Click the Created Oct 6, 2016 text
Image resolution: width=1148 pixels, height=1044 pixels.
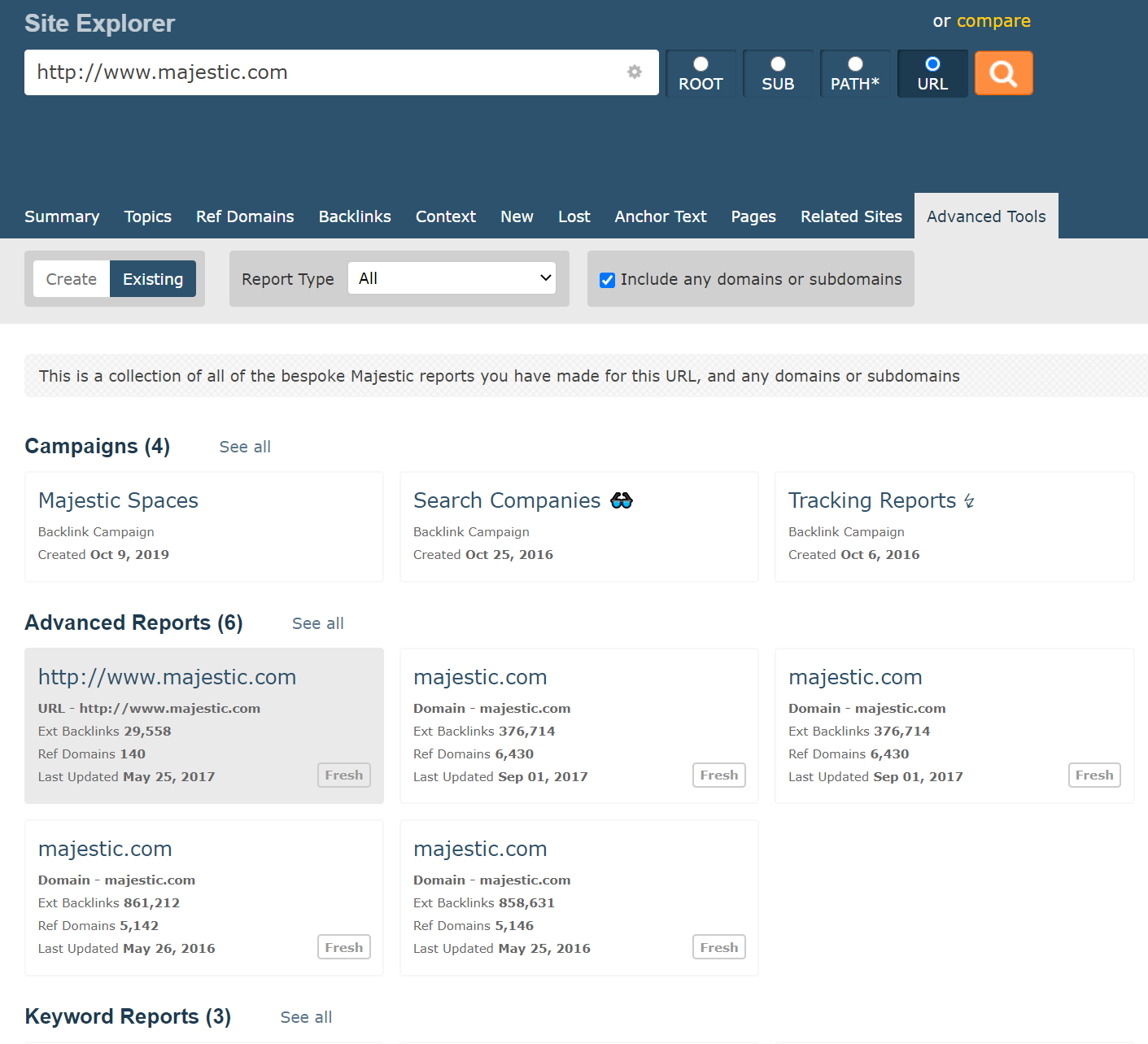point(854,555)
